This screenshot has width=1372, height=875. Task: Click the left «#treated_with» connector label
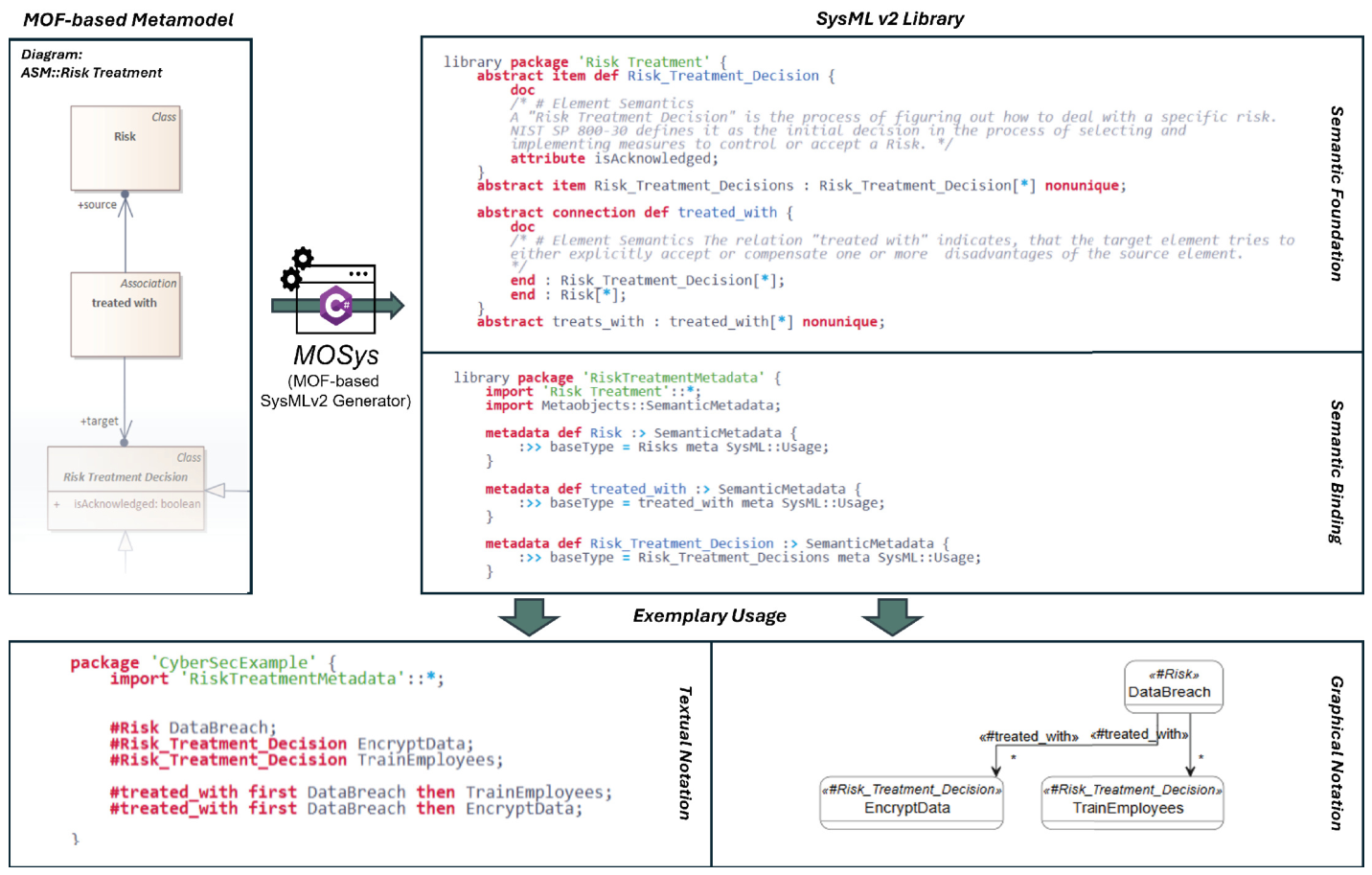(x=1028, y=737)
